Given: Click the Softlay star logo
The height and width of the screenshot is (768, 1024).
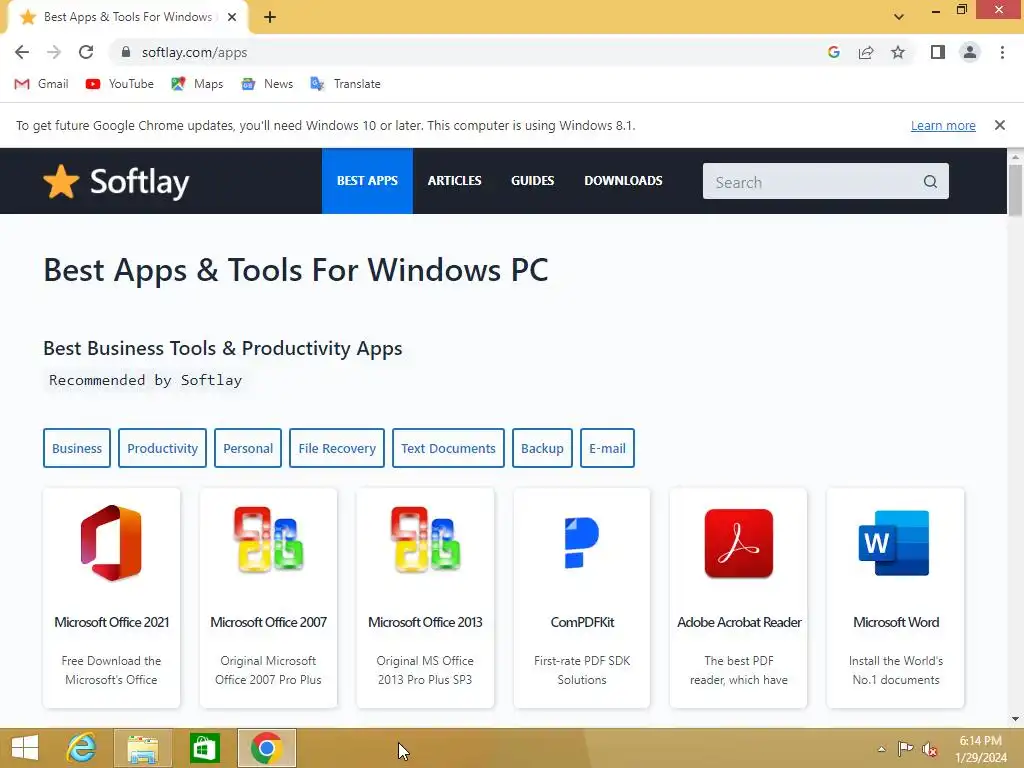Looking at the screenshot, I should 61,181.
